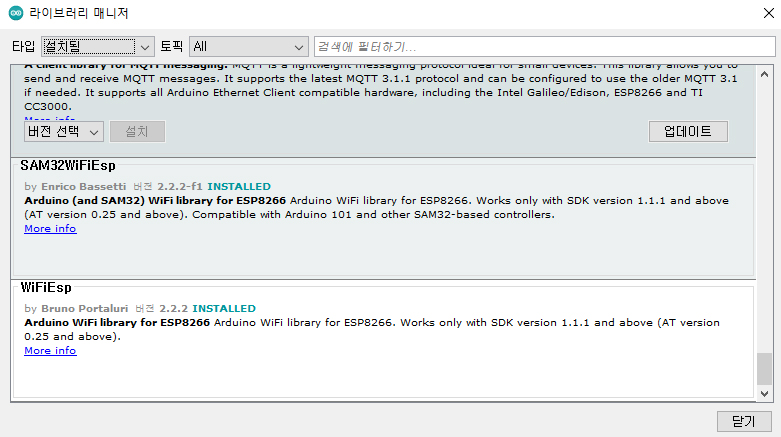Click the Arduino logo icon in title bar
This screenshot has width=781, height=437.
pyautogui.click(x=16, y=13)
